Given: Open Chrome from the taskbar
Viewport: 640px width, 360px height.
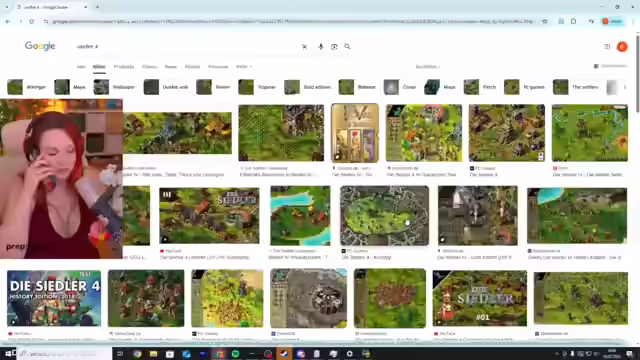Looking at the screenshot, I should click(137, 353).
